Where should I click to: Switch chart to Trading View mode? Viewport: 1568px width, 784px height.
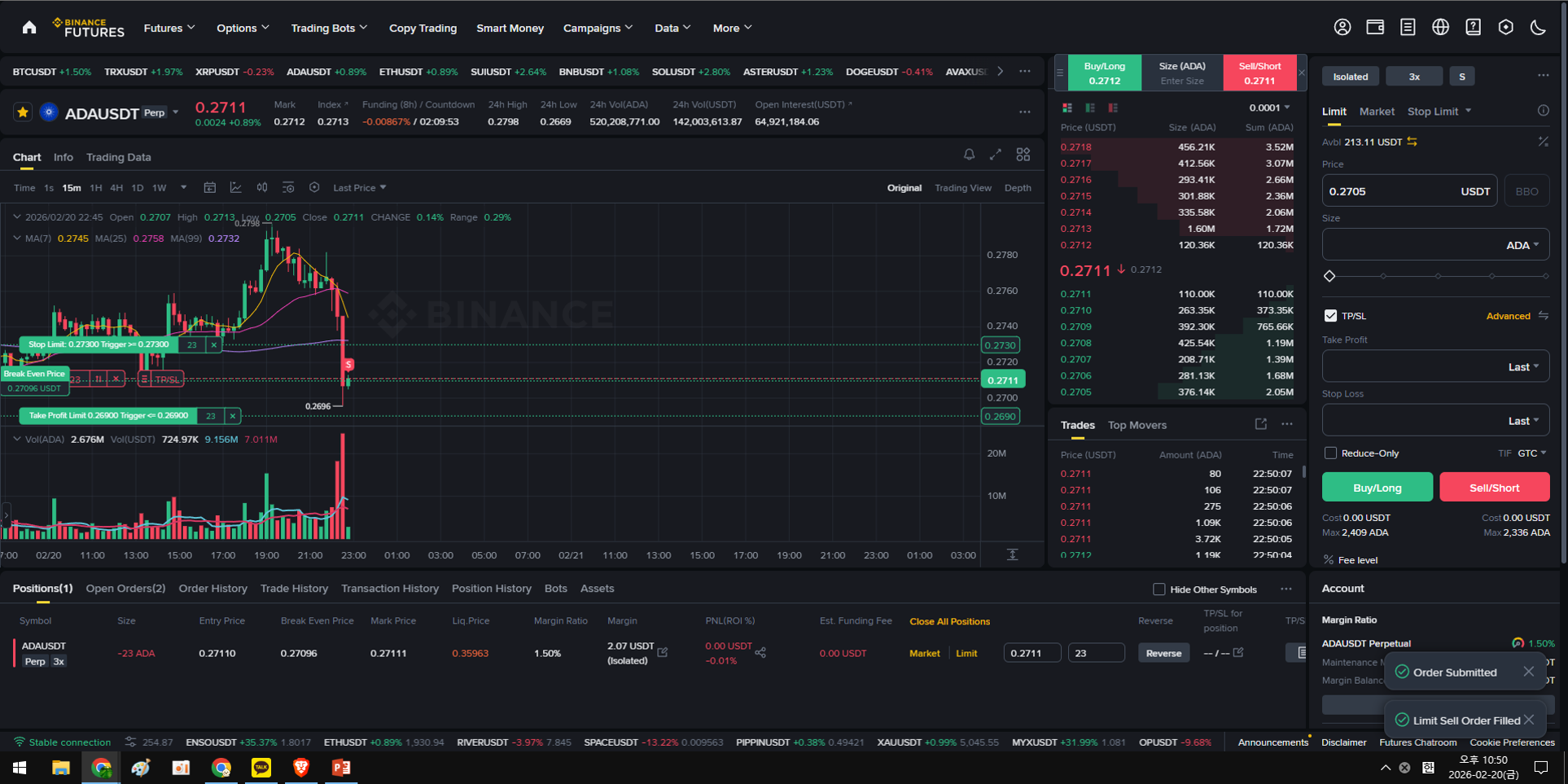coord(963,188)
